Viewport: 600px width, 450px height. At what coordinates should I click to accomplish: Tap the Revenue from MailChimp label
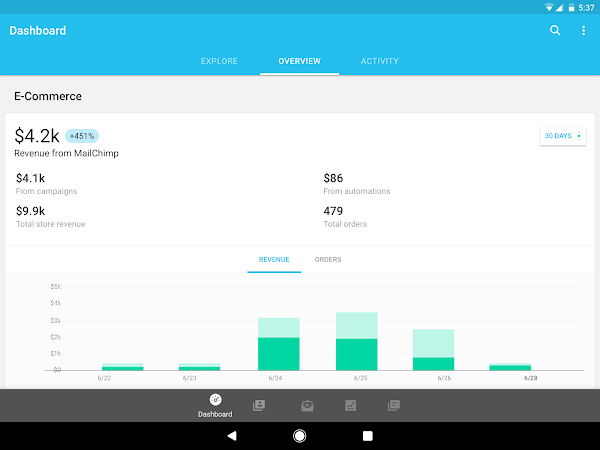(x=67, y=153)
